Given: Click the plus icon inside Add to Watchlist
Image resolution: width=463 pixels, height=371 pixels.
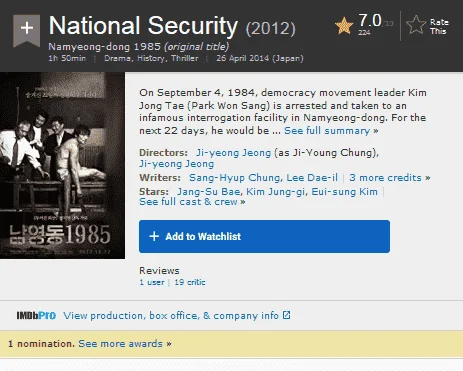Looking at the screenshot, I should (x=154, y=236).
